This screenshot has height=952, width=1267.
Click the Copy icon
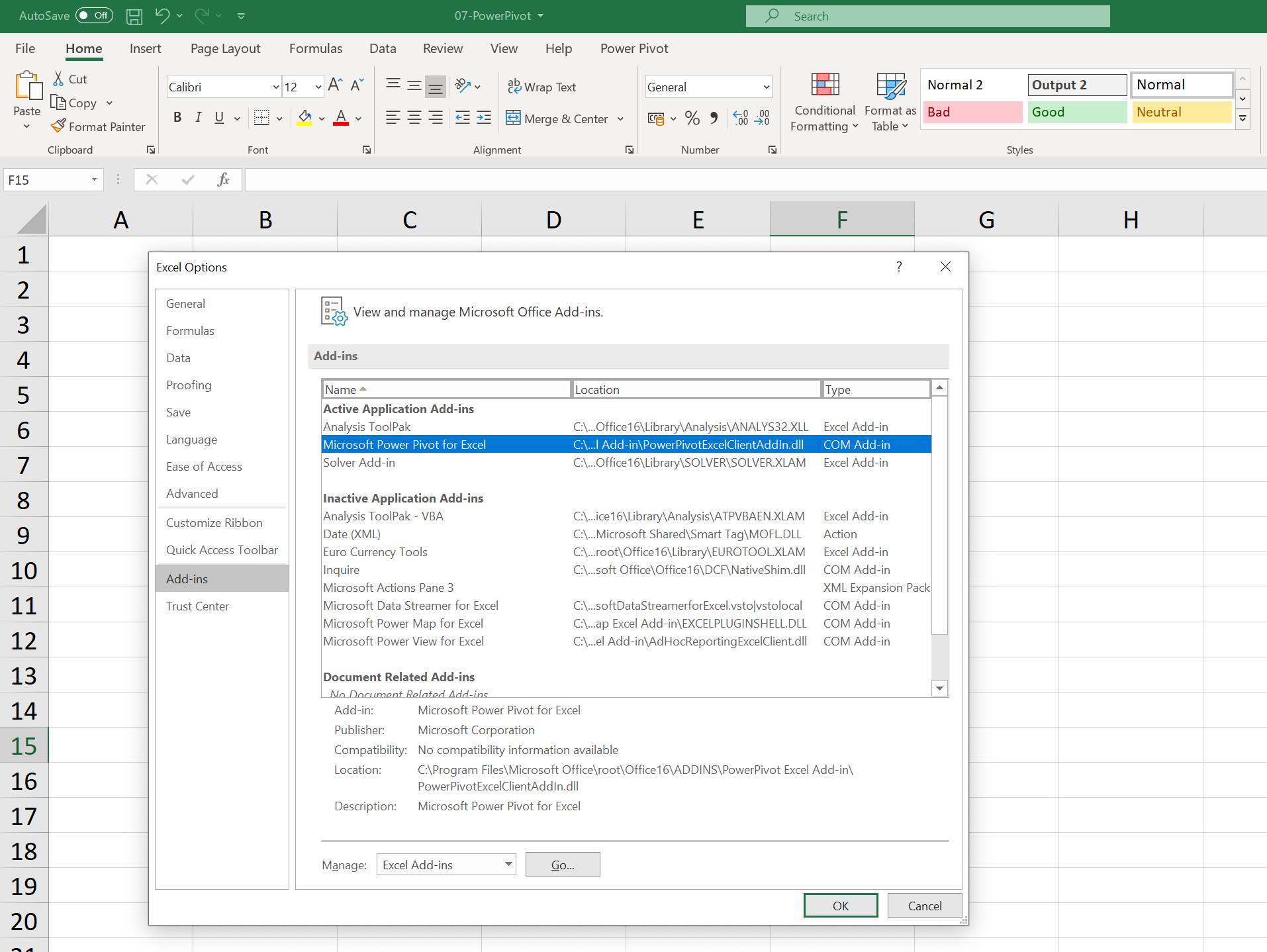coord(58,103)
